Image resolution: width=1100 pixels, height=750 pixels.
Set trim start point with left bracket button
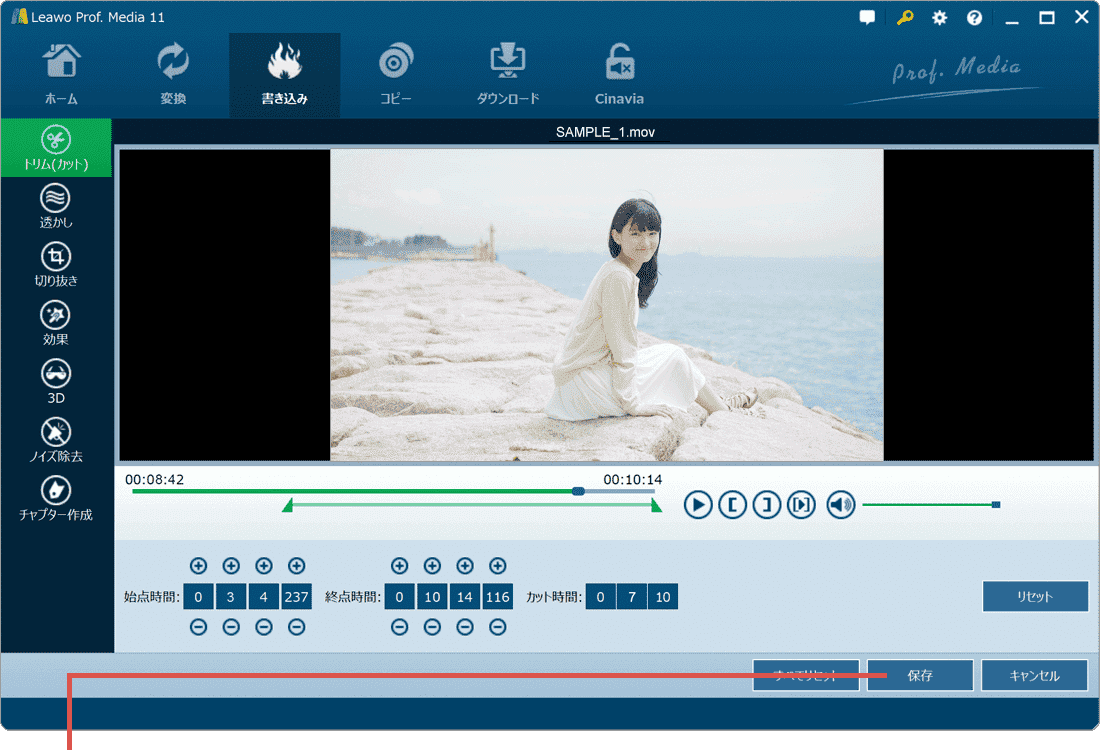tap(732, 505)
